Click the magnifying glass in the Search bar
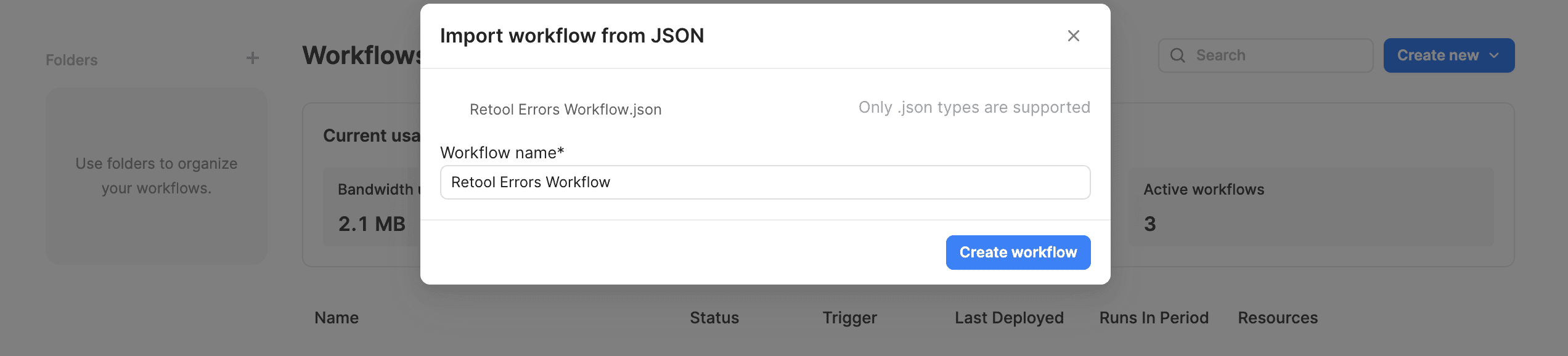The width and height of the screenshot is (1568, 356). coord(1178,55)
